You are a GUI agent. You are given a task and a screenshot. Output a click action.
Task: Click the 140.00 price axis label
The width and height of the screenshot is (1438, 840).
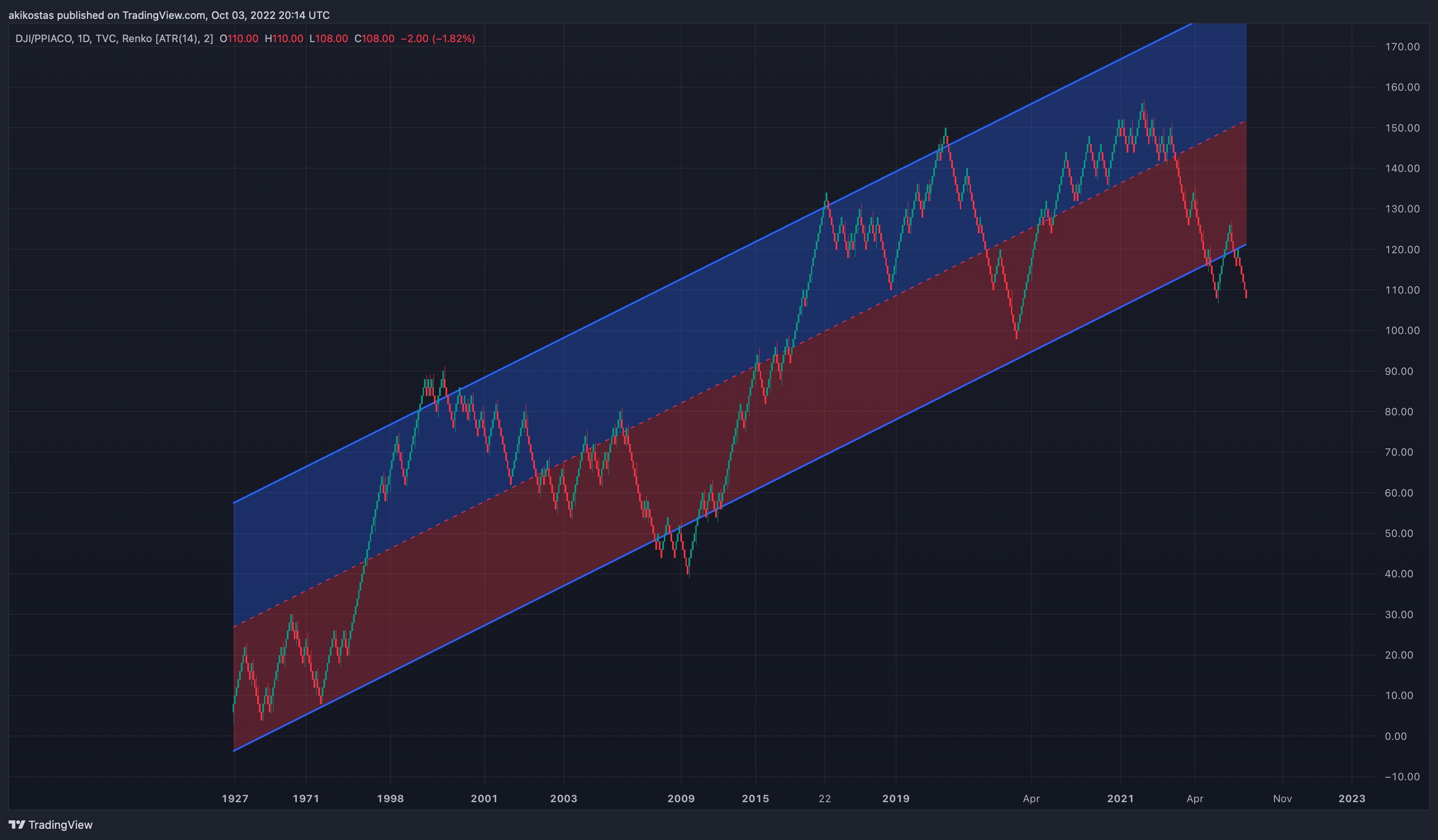1402,168
